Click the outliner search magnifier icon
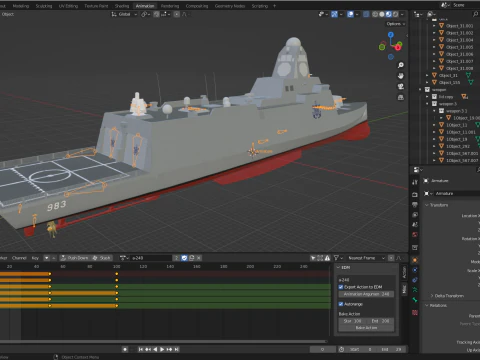The width and height of the screenshot is (480, 360). point(476,14)
